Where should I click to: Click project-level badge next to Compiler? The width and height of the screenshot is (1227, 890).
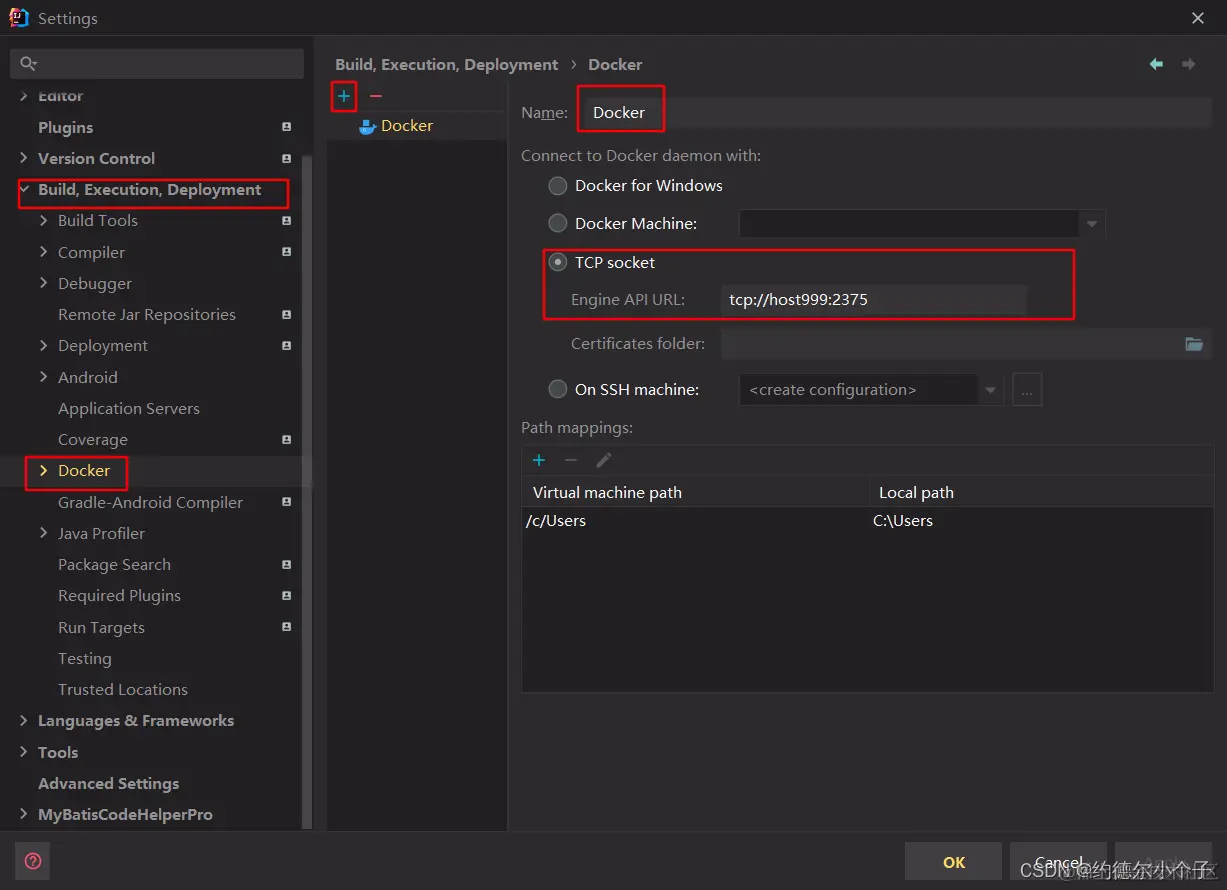[287, 252]
